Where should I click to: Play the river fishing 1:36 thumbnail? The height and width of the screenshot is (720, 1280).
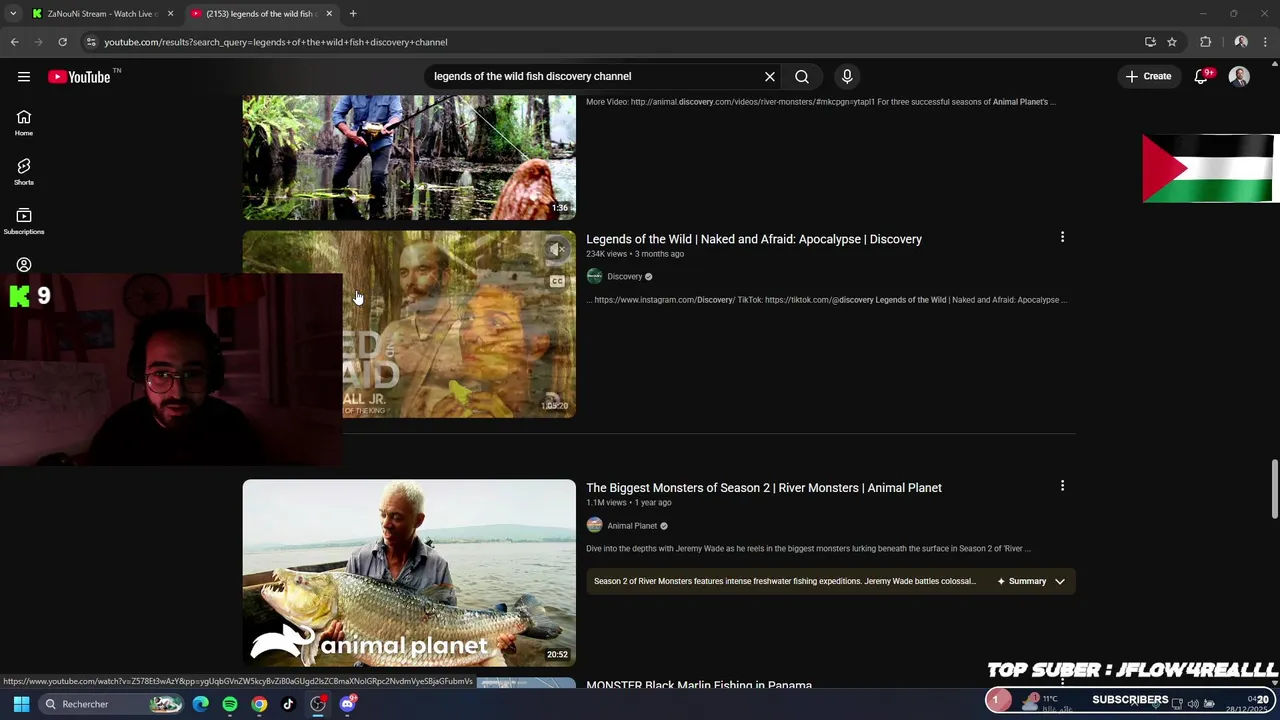(409, 157)
